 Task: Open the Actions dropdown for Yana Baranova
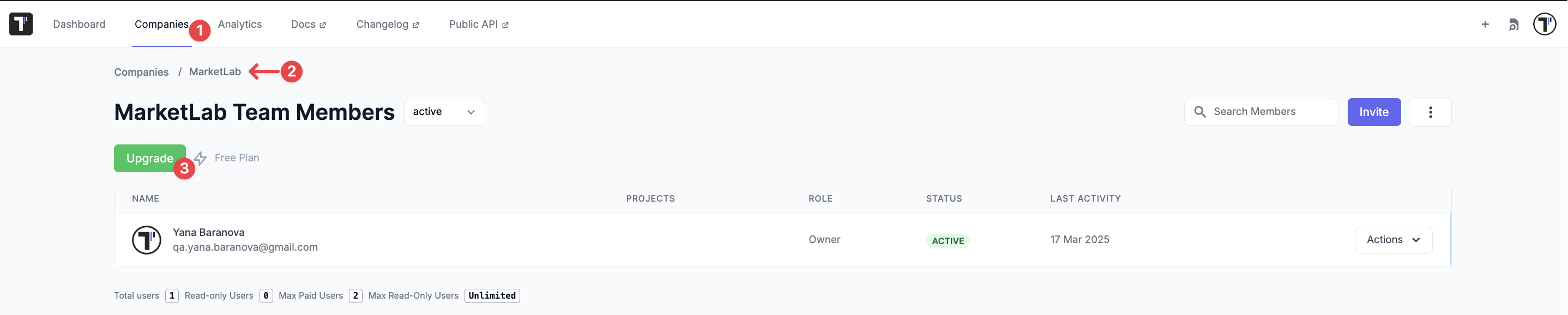pyautogui.click(x=1394, y=240)
